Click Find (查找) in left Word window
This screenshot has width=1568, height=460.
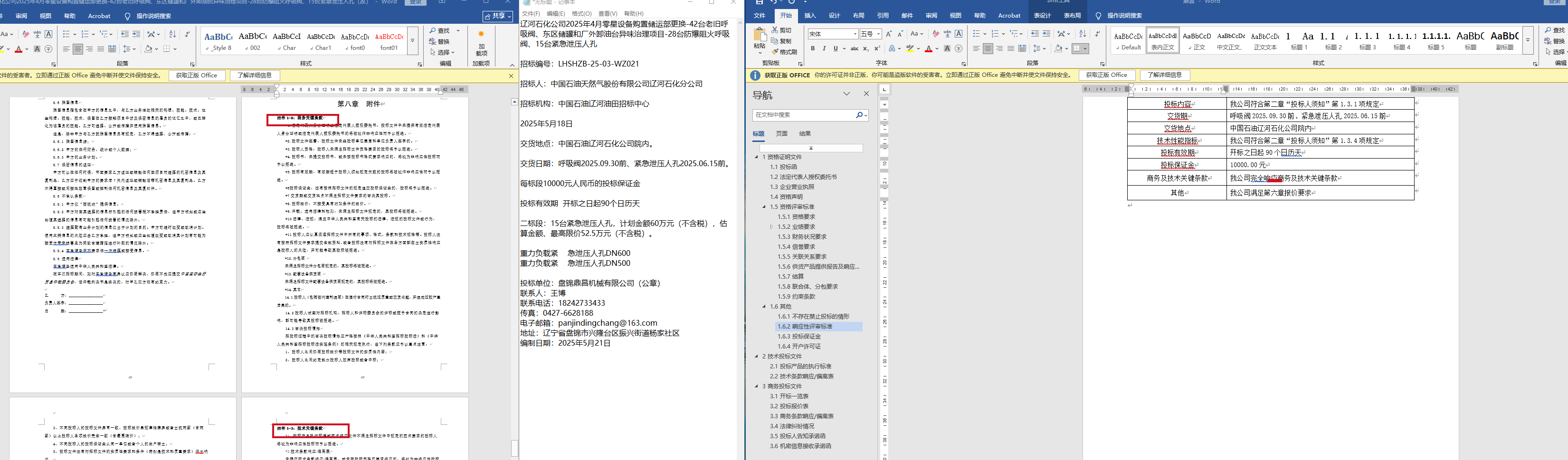coord(439,30)
